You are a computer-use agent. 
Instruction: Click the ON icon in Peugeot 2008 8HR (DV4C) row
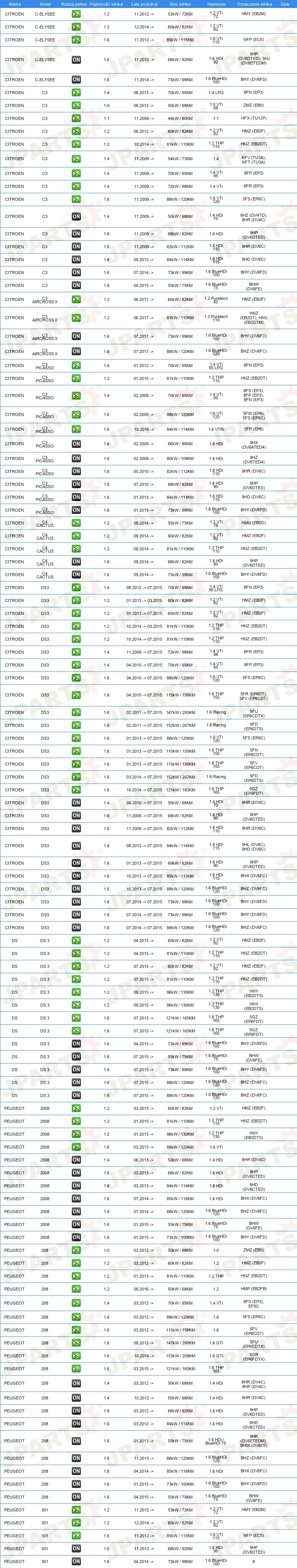click(x=76, y=1160)
